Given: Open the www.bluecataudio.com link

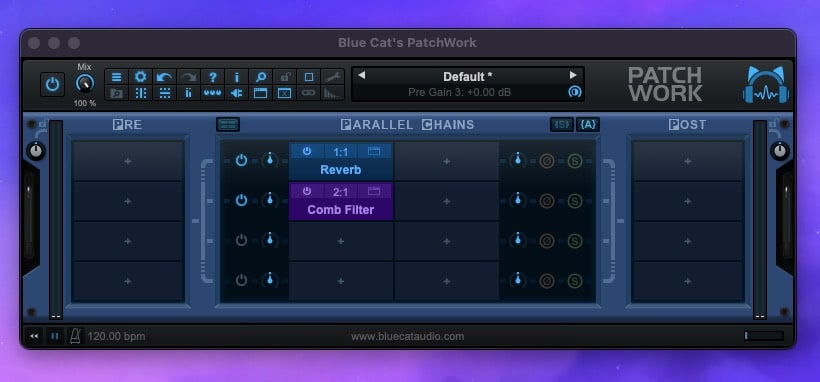Looking at the screenshot, I should click(x=407, y=336).
